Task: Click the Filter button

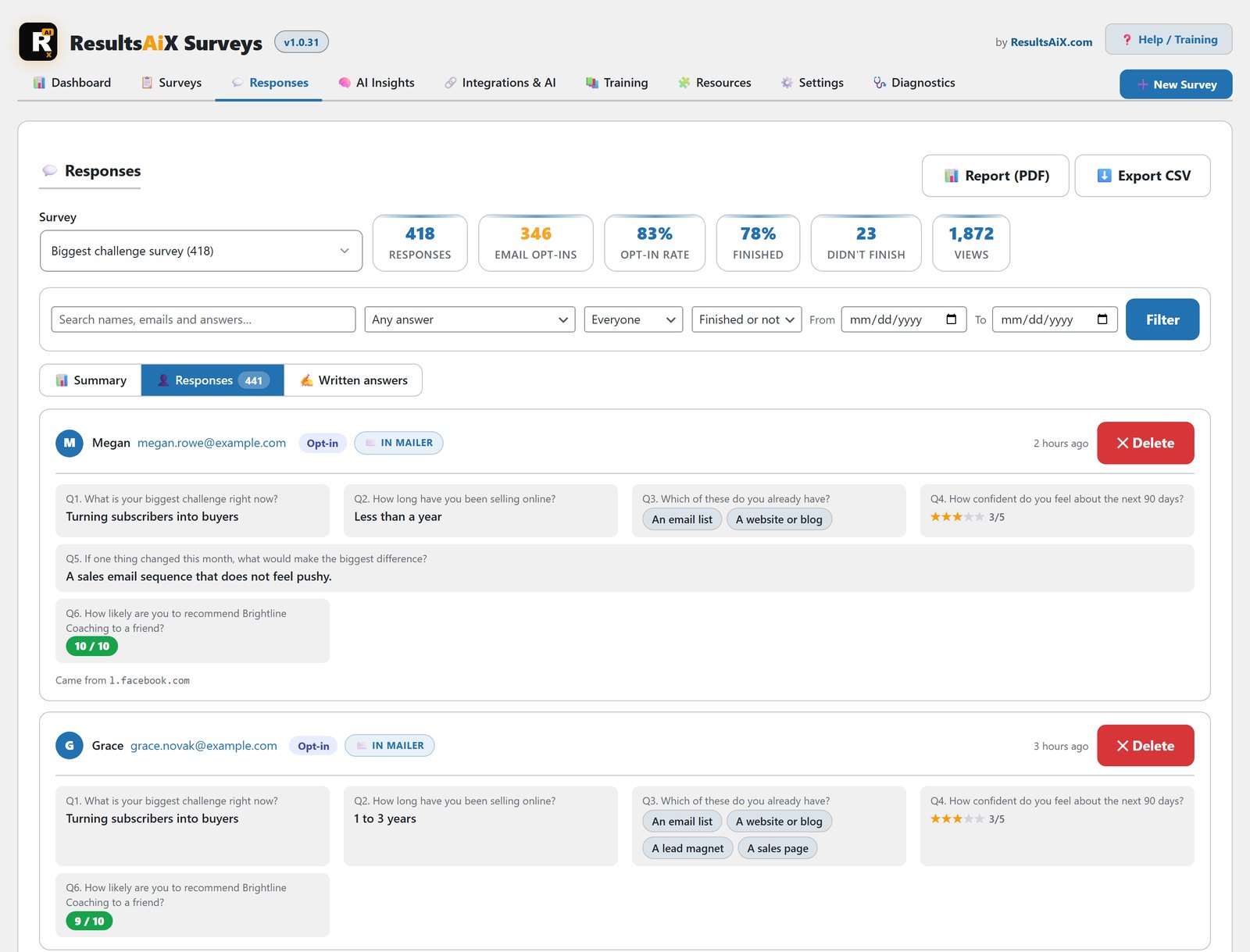Action: (x=1162, y=319)
